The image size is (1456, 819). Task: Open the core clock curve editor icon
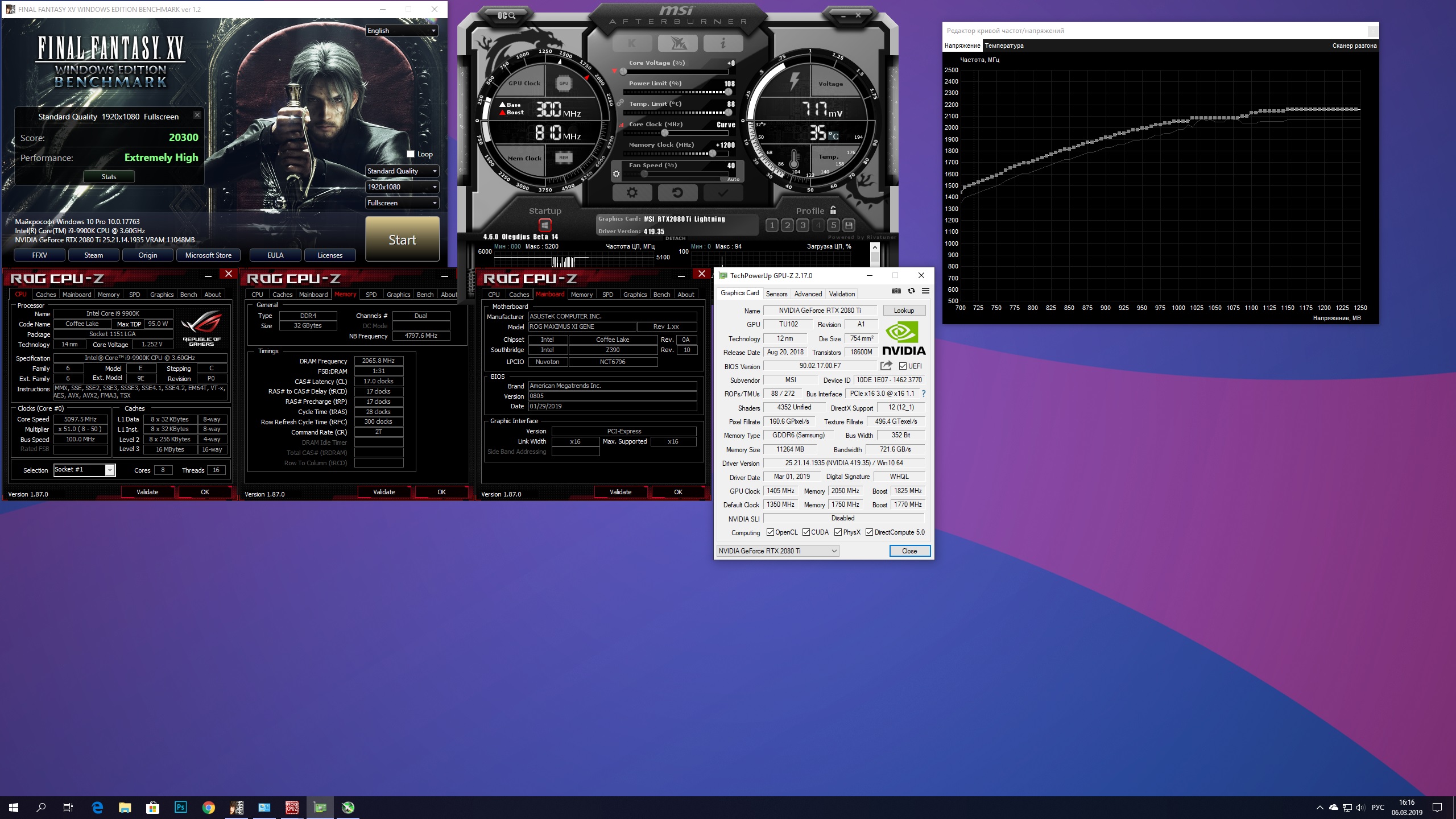click(x=621, y=125)
